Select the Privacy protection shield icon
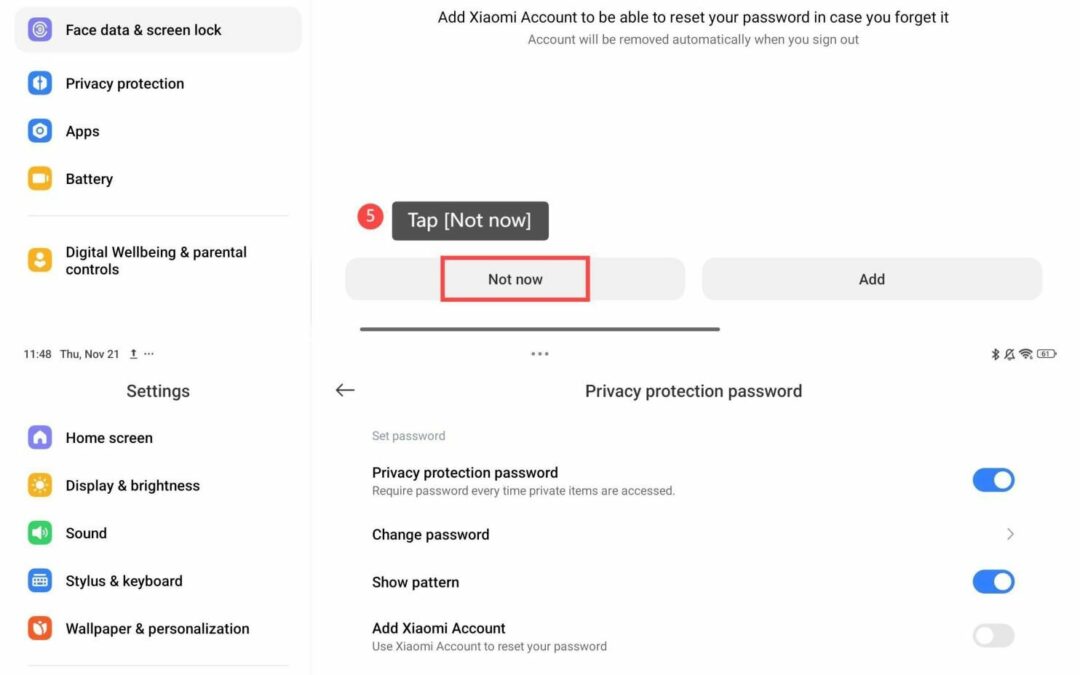This screenshot has width=1080, height=675. tap(39, 83)
